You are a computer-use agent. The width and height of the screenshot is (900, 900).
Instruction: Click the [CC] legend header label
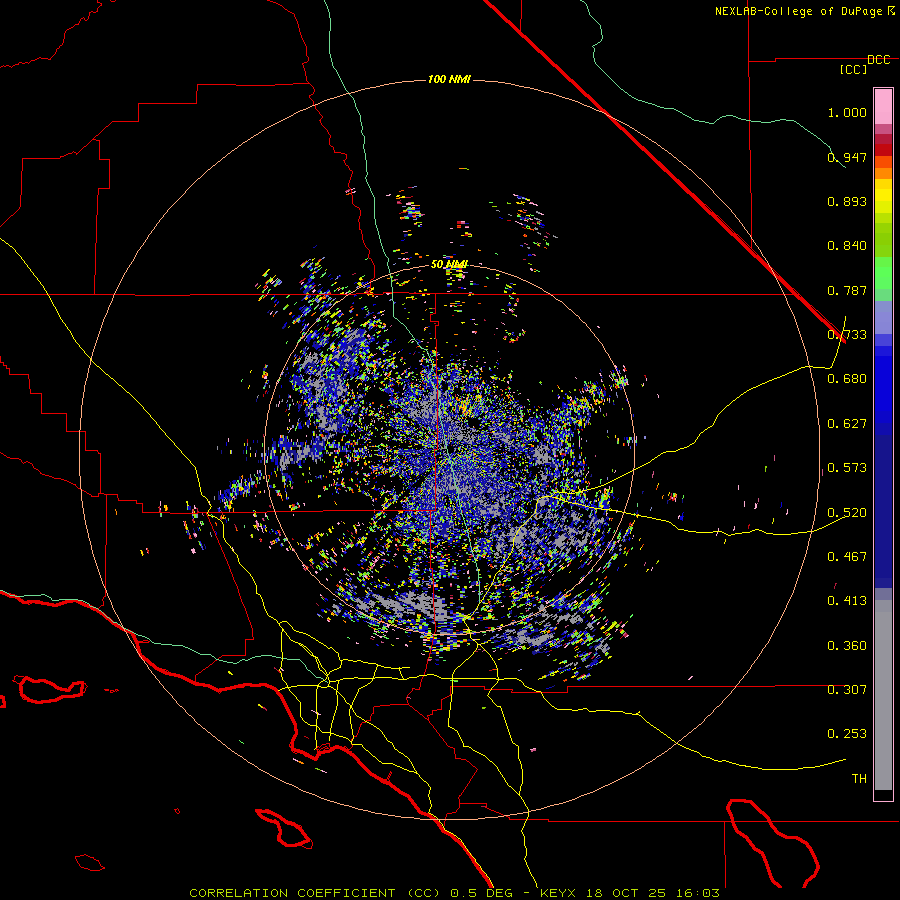[853, 69]
